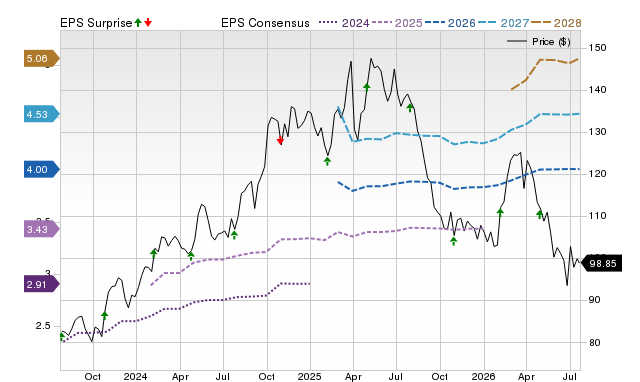The image size is (640, 382).
Task: Click the 140 price axis label
Action: 597,90
